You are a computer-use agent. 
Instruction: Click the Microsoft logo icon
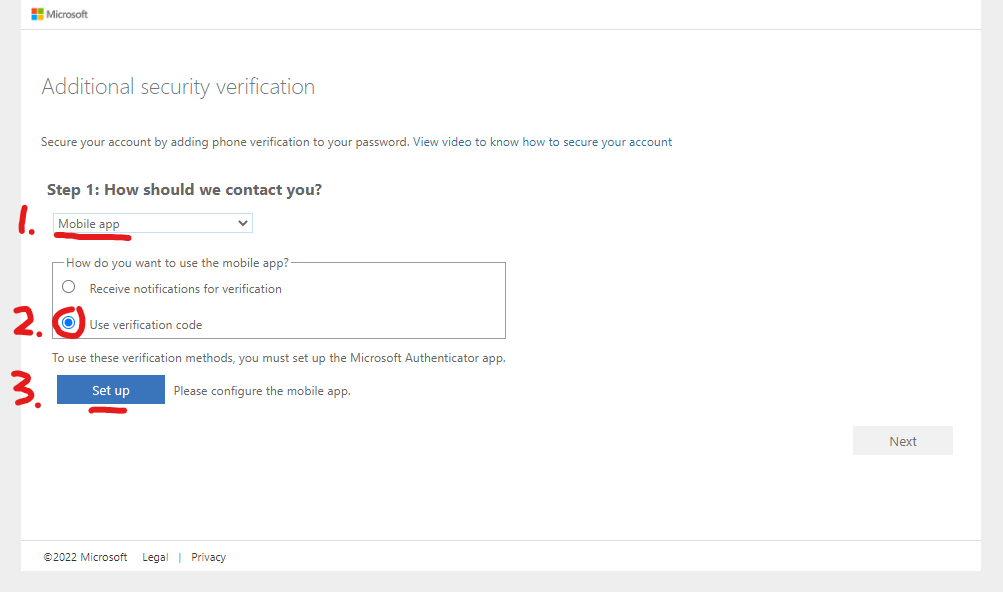(37, 14)
